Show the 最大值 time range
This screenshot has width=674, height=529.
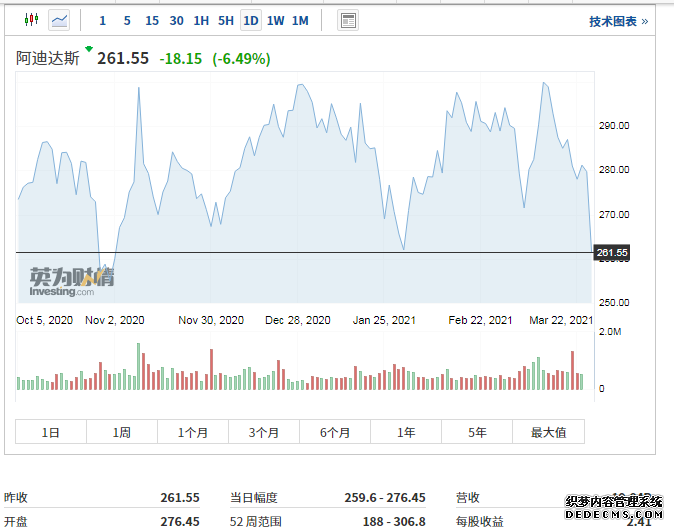tap(548, 432)
